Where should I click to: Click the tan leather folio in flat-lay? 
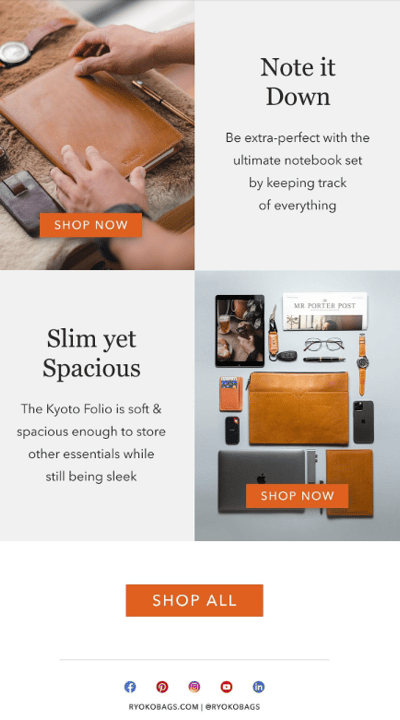(299, 408)
